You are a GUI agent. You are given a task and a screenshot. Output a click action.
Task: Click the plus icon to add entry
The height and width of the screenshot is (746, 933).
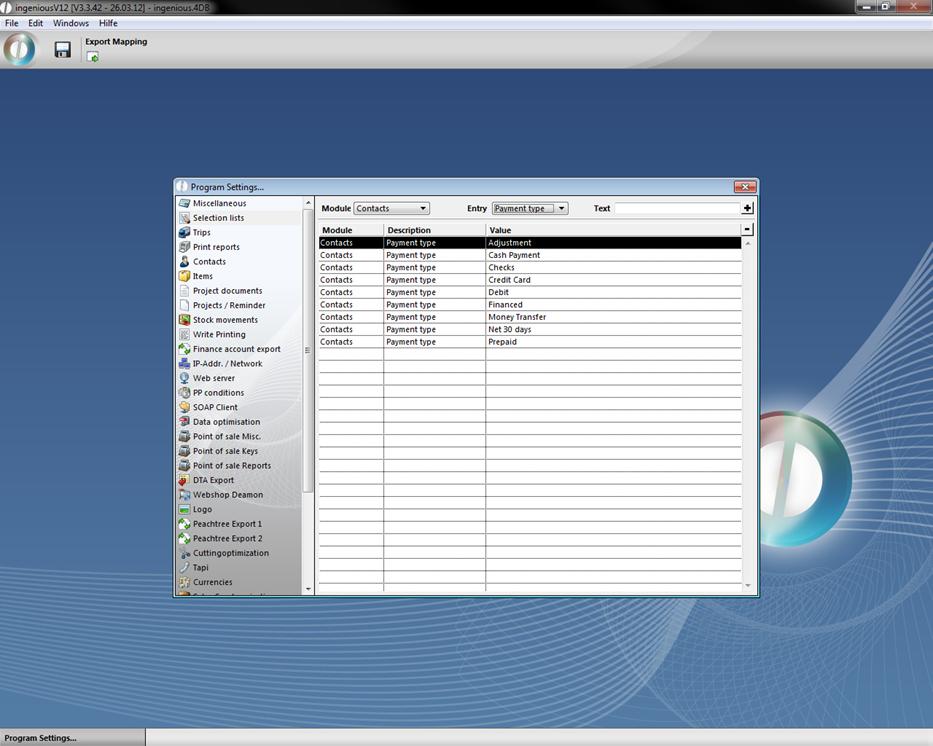[747, 208]
